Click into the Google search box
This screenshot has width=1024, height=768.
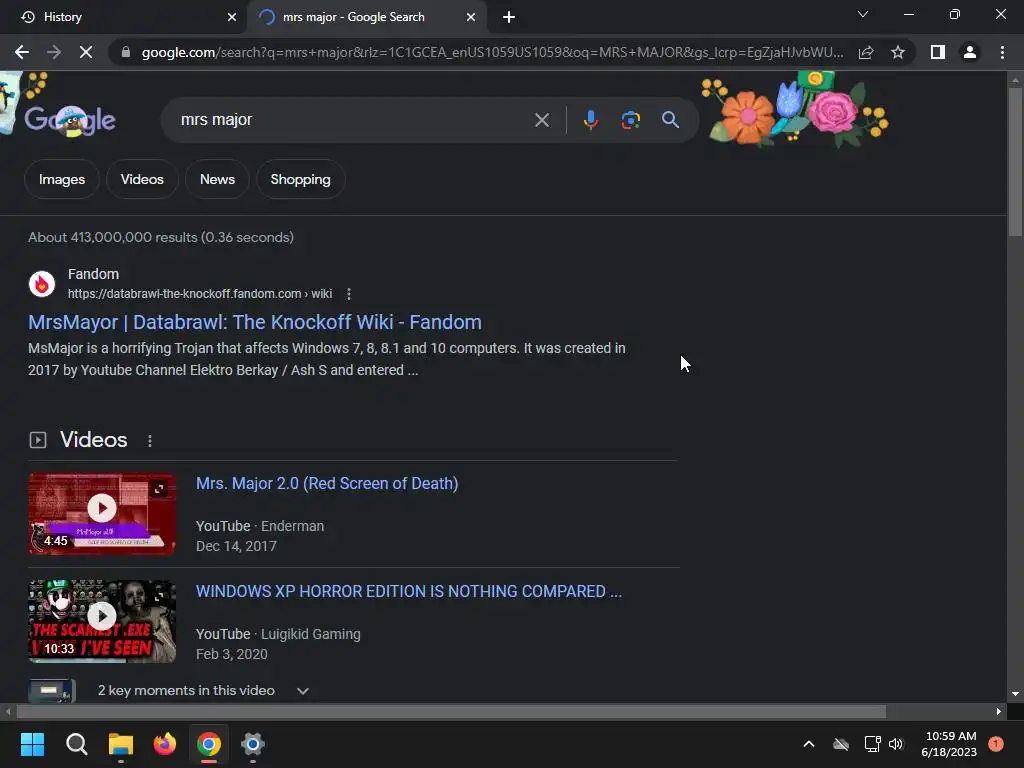[x=353, y=120]
